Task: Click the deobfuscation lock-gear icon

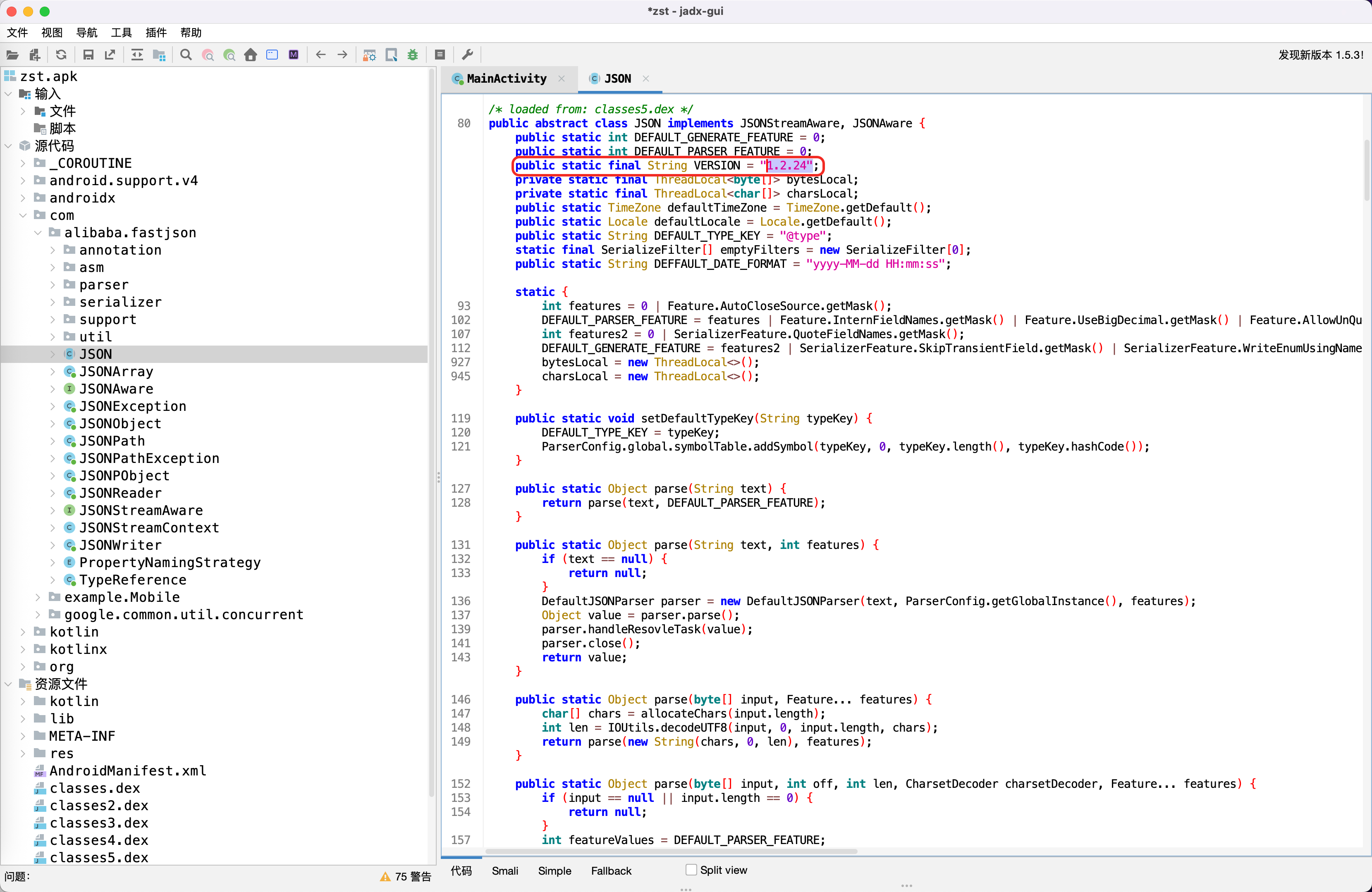Action: click(x=369, y=55)
